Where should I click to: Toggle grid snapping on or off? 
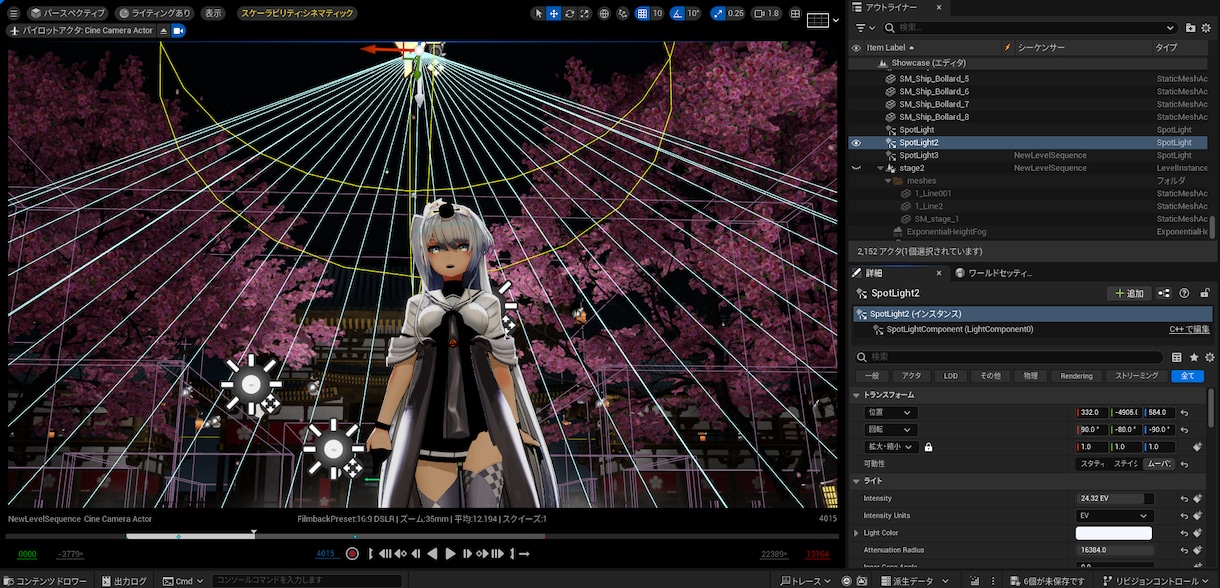pos(642,14)
